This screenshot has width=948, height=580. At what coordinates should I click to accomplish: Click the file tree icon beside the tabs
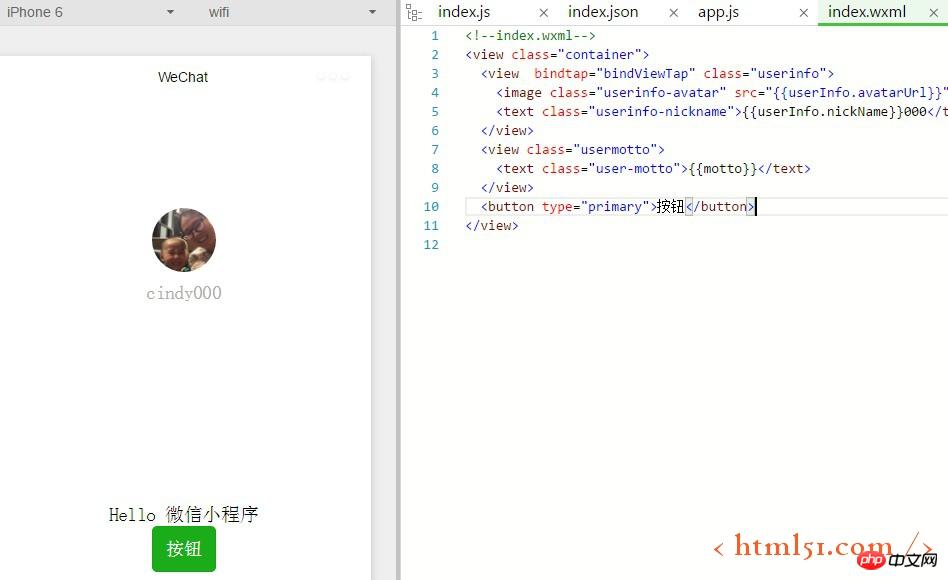pyautogui.click(x=414, y=12)
